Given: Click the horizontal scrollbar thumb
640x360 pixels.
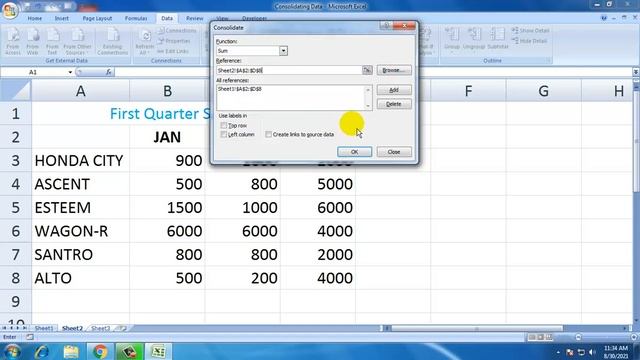Looking at the screenshot, I should point(477,328).
